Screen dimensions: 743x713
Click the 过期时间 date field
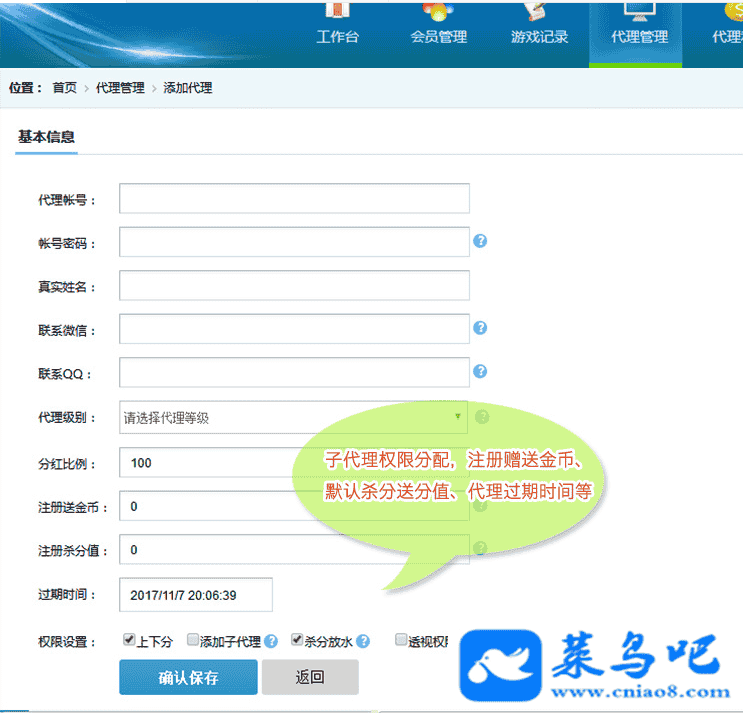point(196,594)
